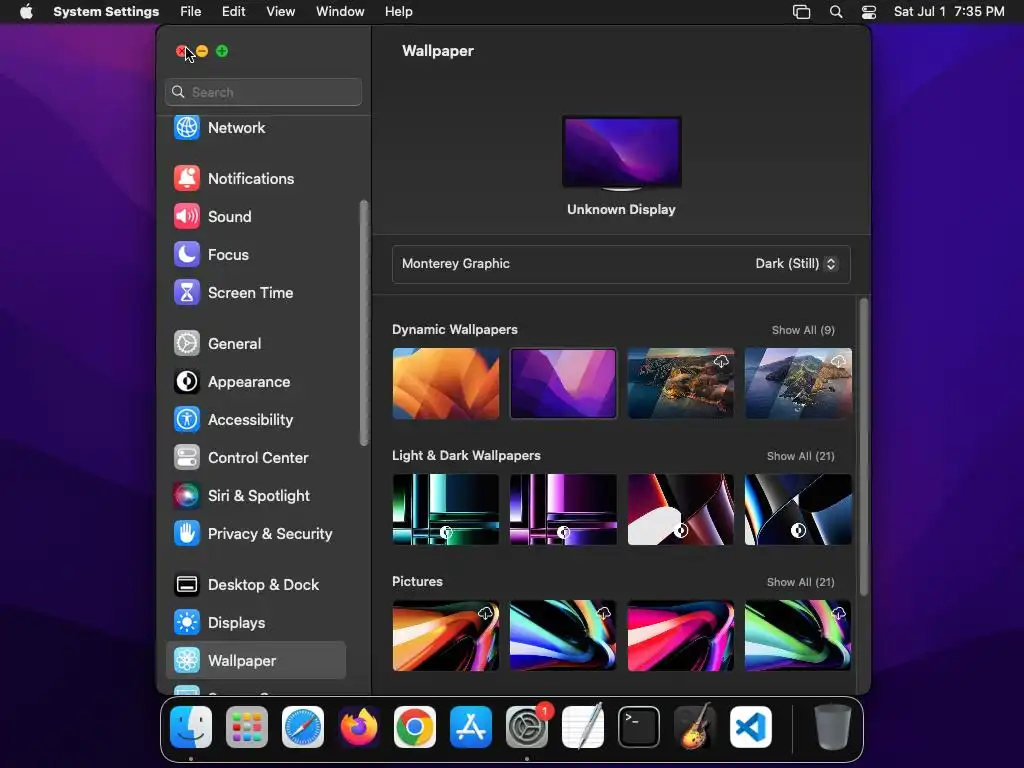Click the Unknown Display preview thumbnail

pos(622,153)
